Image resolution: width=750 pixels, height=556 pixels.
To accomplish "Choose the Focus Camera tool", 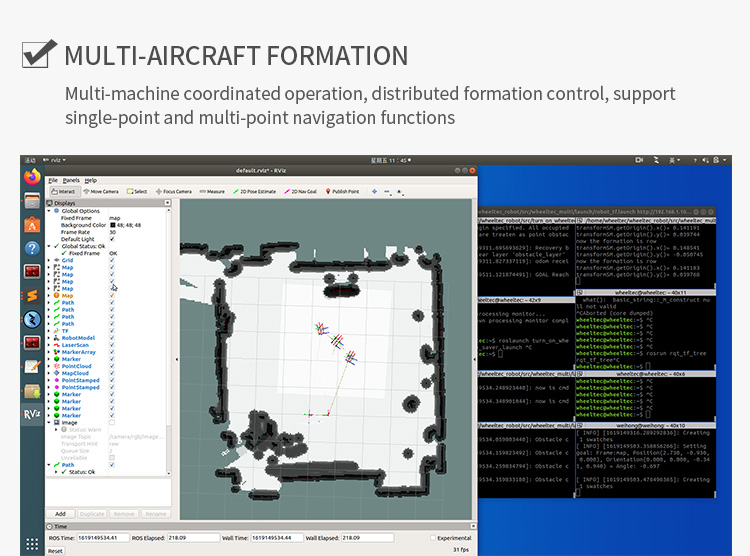I will point(176,191).
